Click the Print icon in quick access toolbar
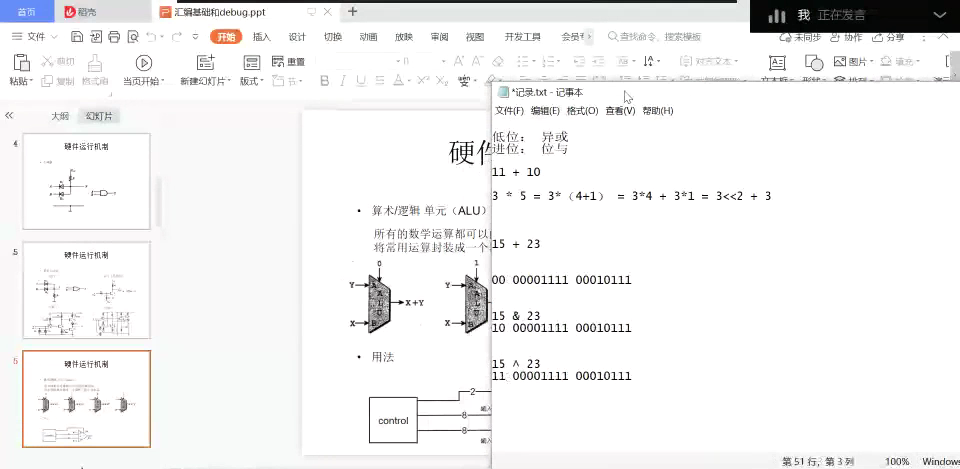The height and width of the screenshot is (469, 960). coord(114,37)
